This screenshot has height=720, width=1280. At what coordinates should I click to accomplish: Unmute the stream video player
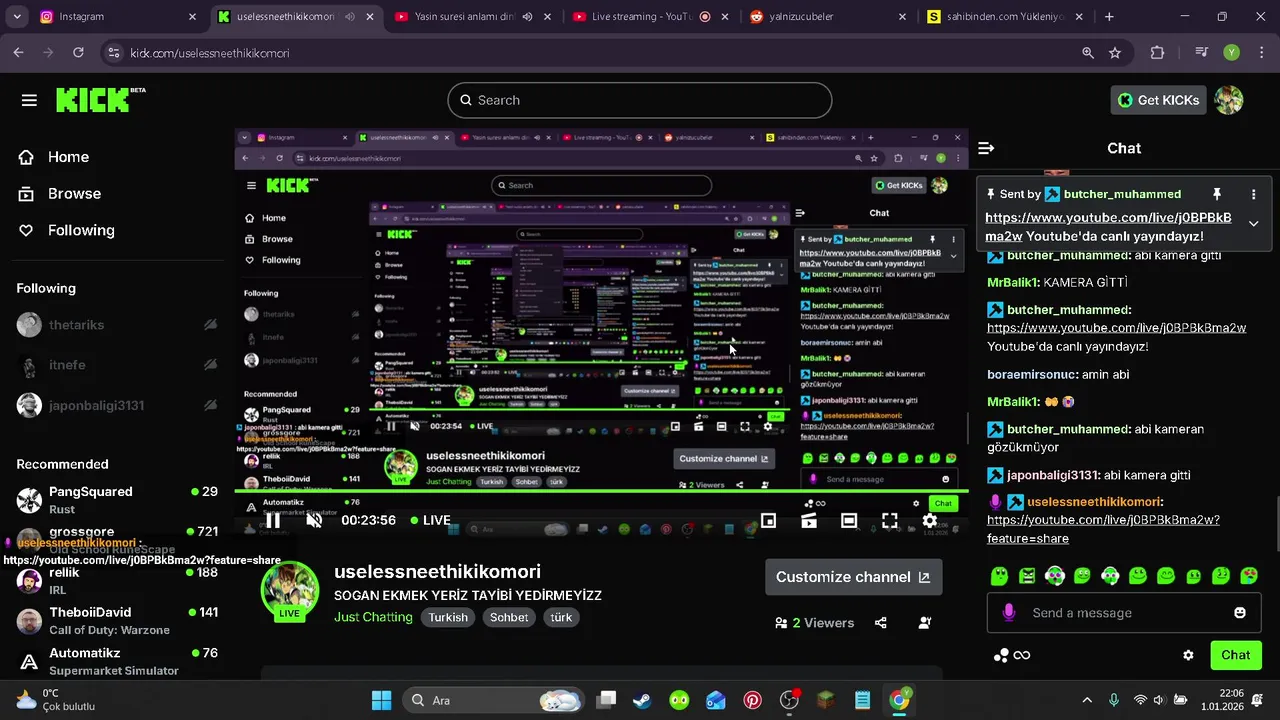(314, 520)
